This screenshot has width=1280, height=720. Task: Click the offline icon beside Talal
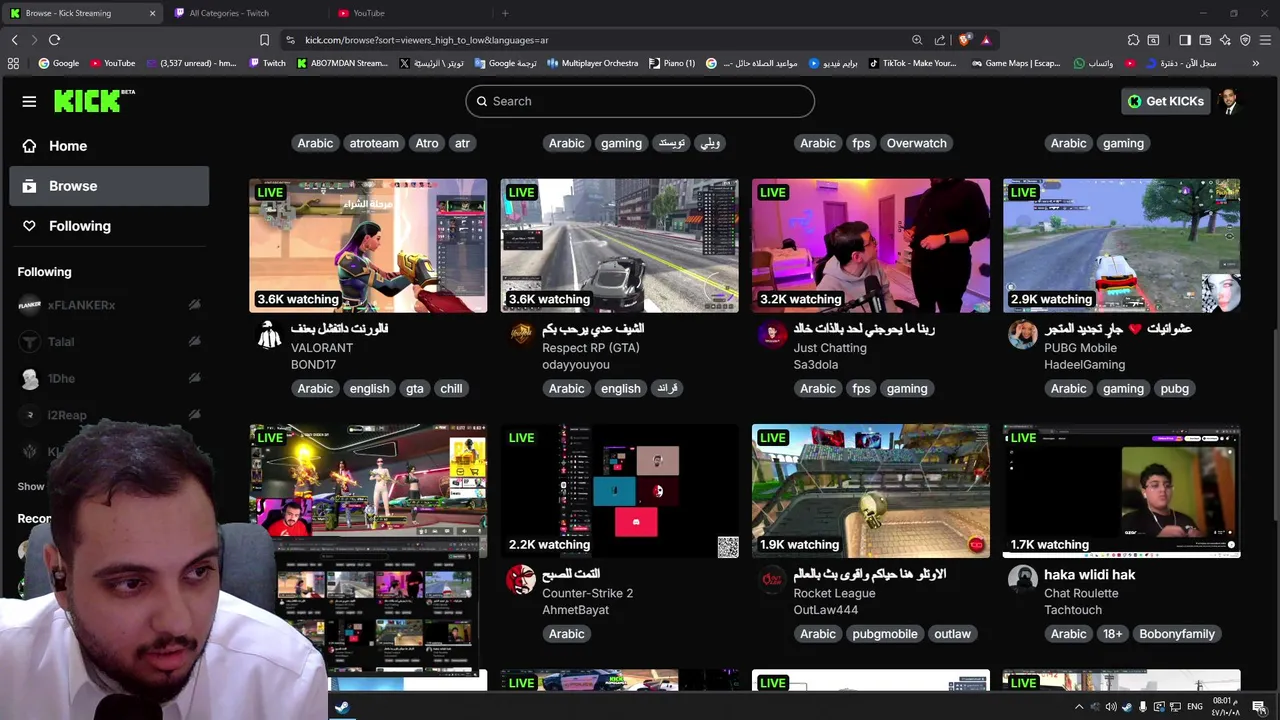click(x=194, y=342)
